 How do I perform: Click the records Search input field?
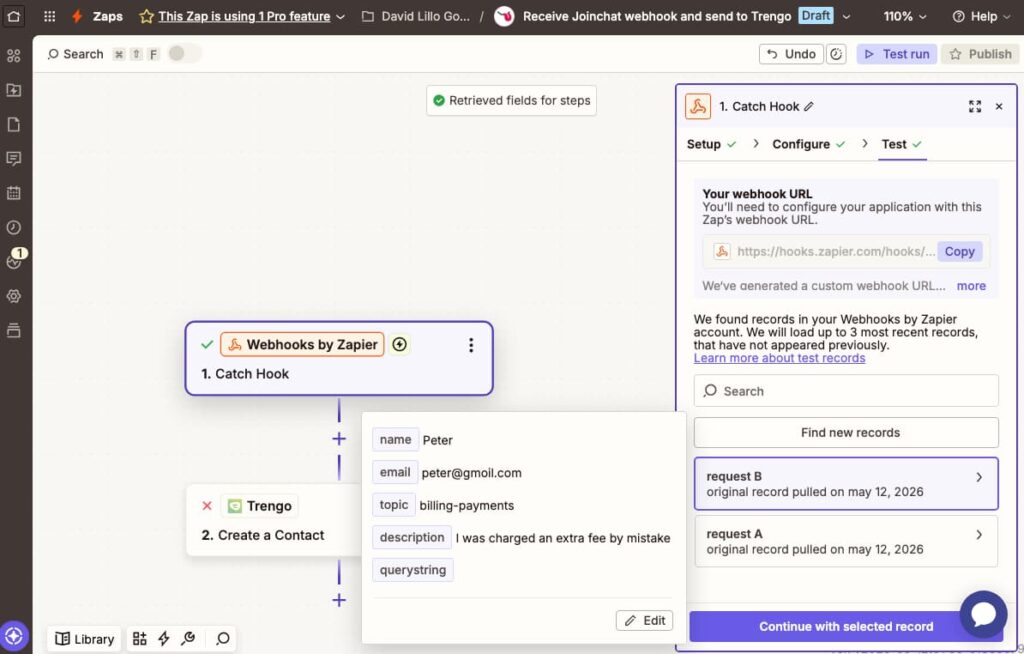(x=846, y=391)
